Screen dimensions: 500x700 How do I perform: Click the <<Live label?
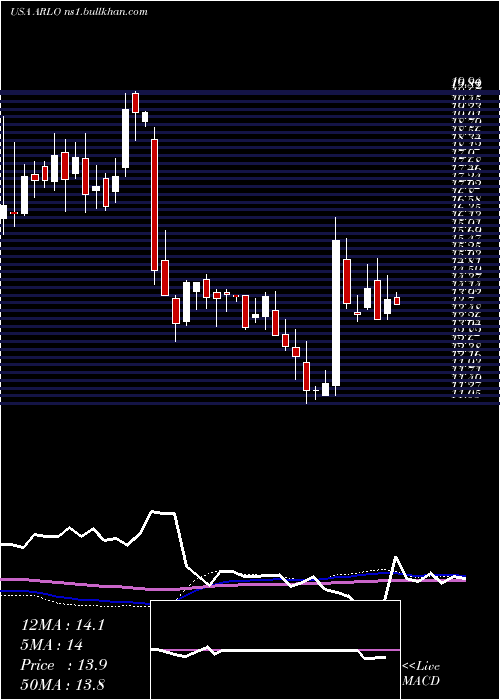point(421,667)
